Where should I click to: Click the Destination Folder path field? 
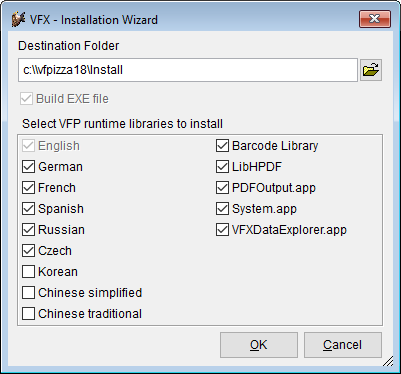[x=188, y=70]
